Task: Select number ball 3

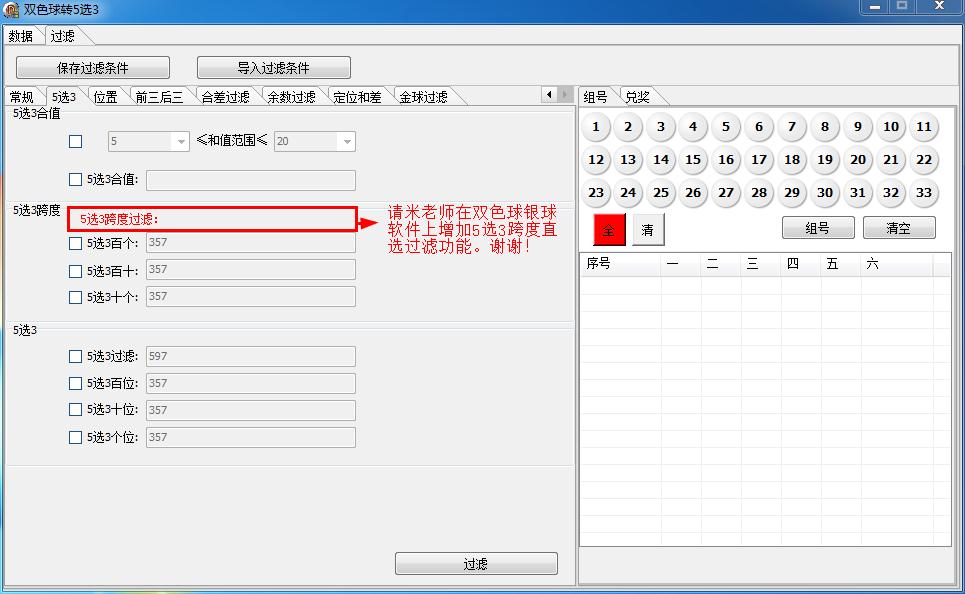Action: (x=661, y=127)
